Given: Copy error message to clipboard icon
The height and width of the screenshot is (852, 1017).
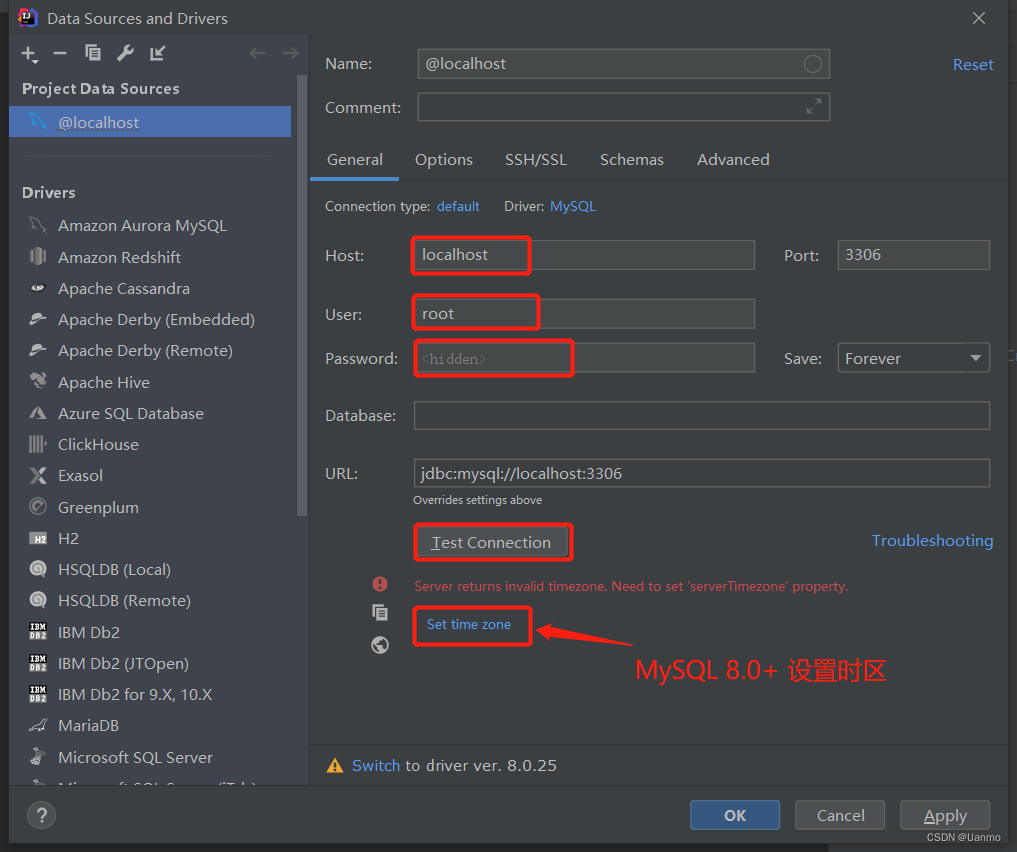Looking at the screenshot, I should (380, 612).
